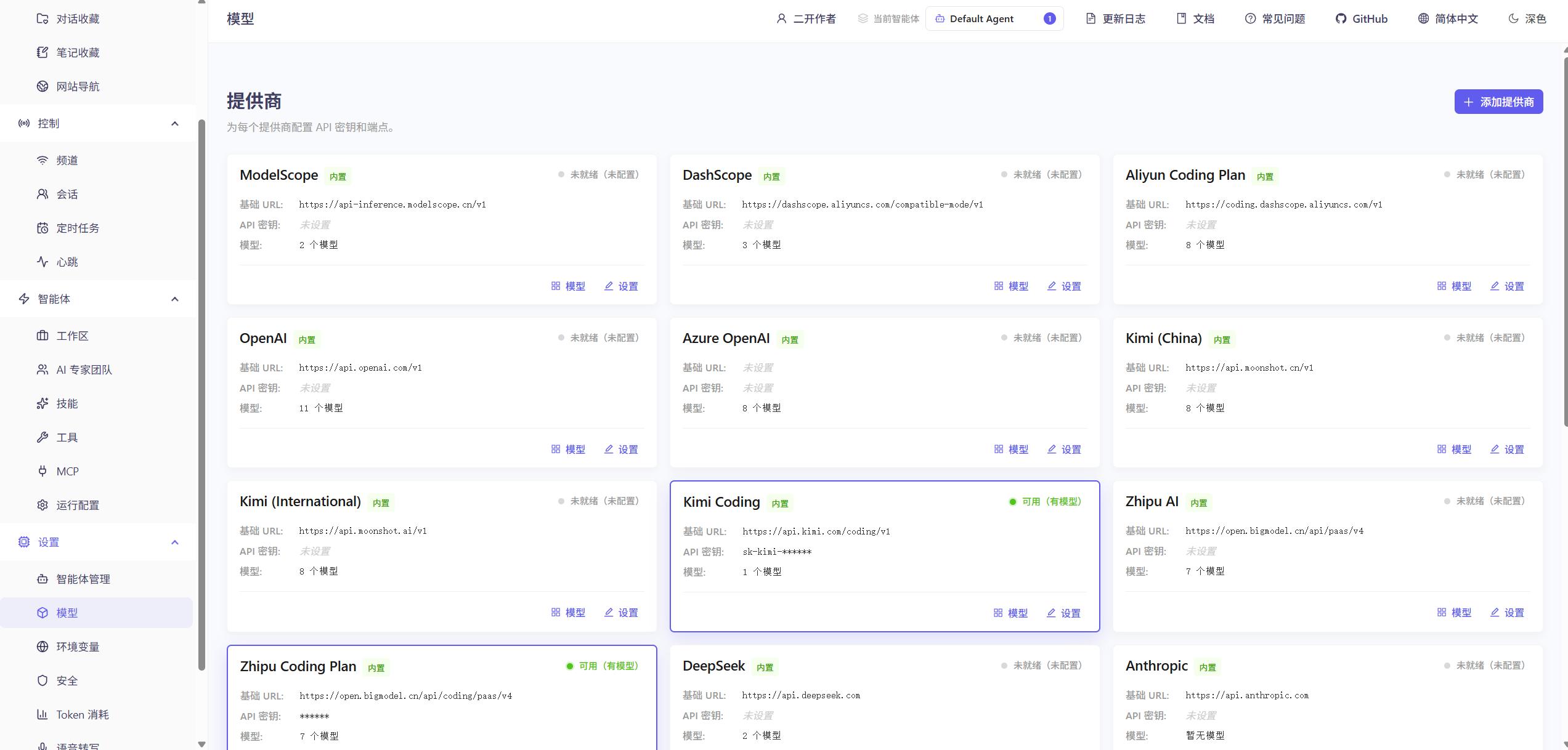Screen dimensions: 1568x750
Task: View the 心跳 heartbeat page
Action: point(68,262)
